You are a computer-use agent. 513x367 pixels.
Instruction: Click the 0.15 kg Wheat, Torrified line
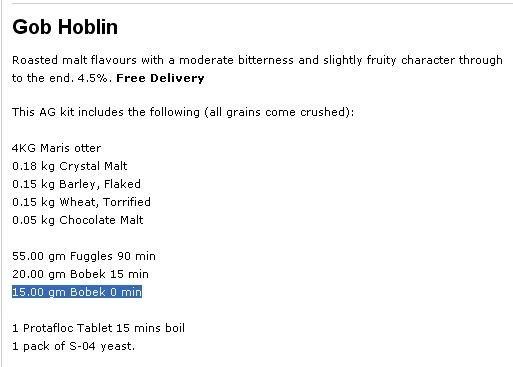coord(81,202)
